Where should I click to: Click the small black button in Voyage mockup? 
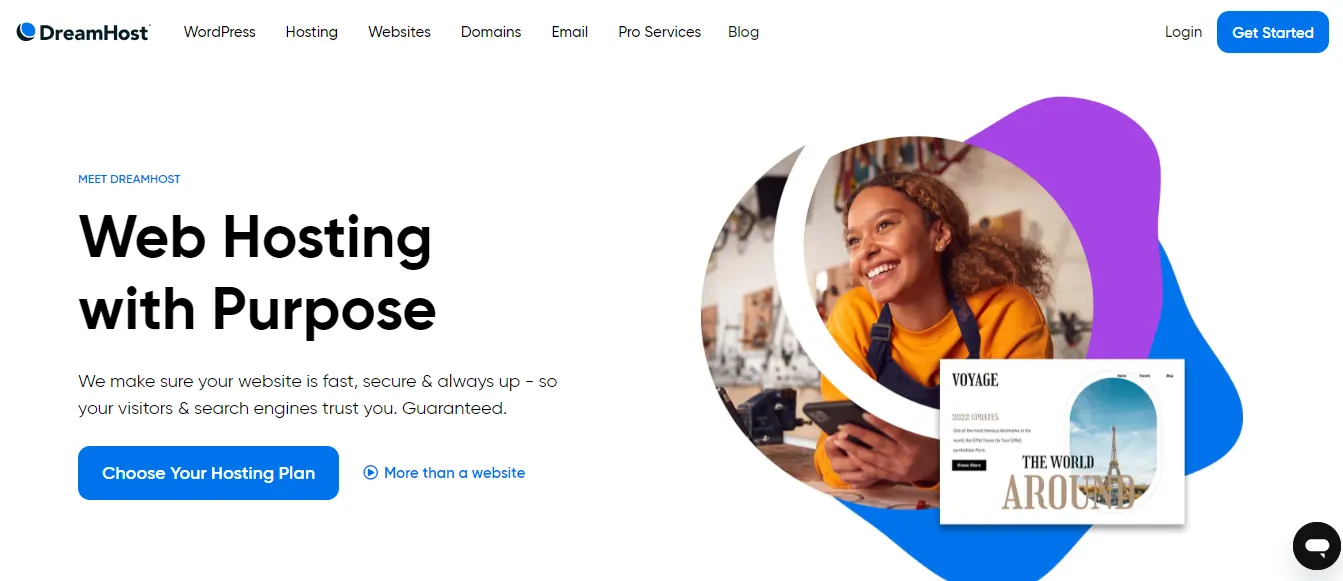coord(969,465)
